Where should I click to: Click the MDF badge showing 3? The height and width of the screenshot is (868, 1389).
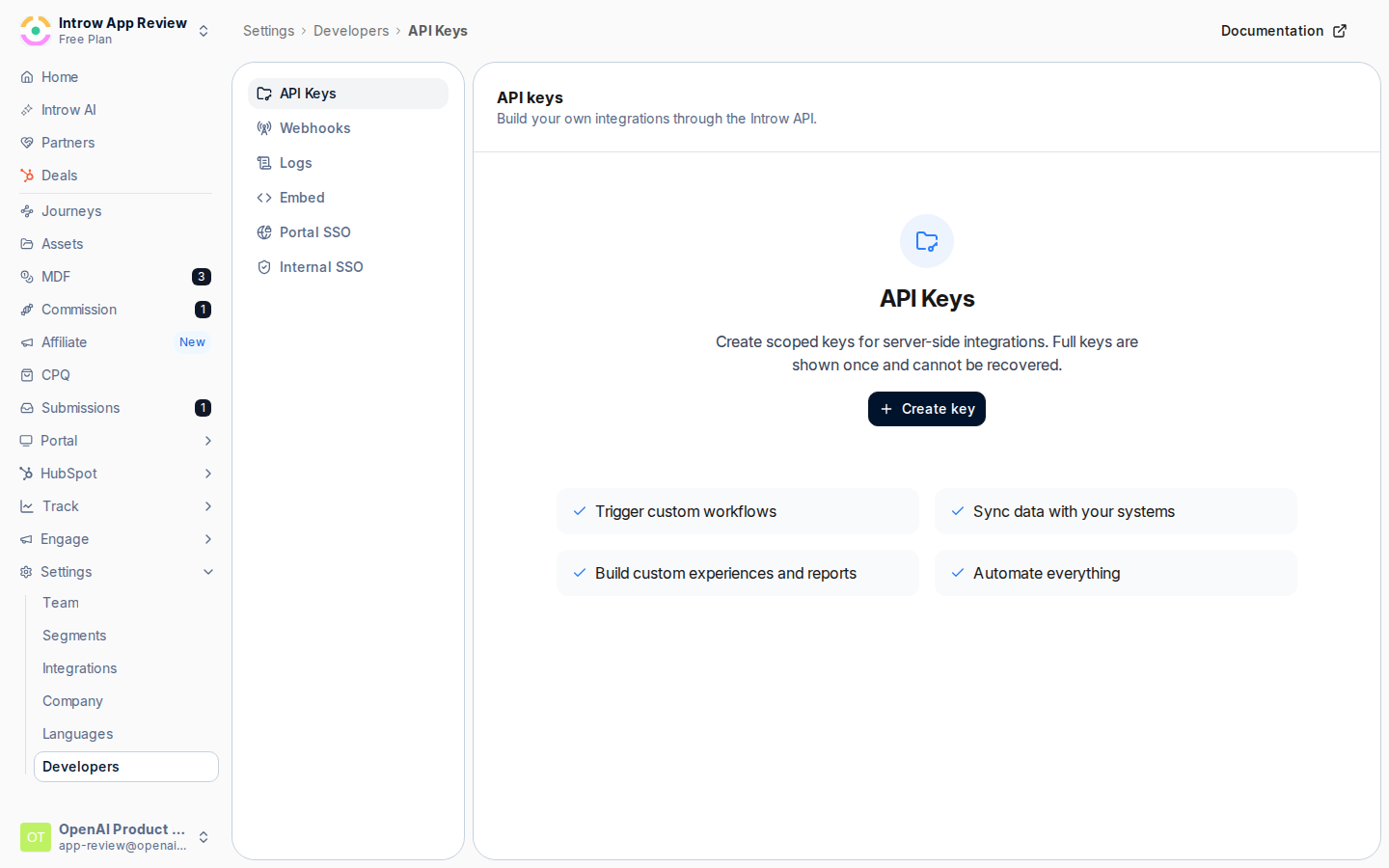pos(202,277)
